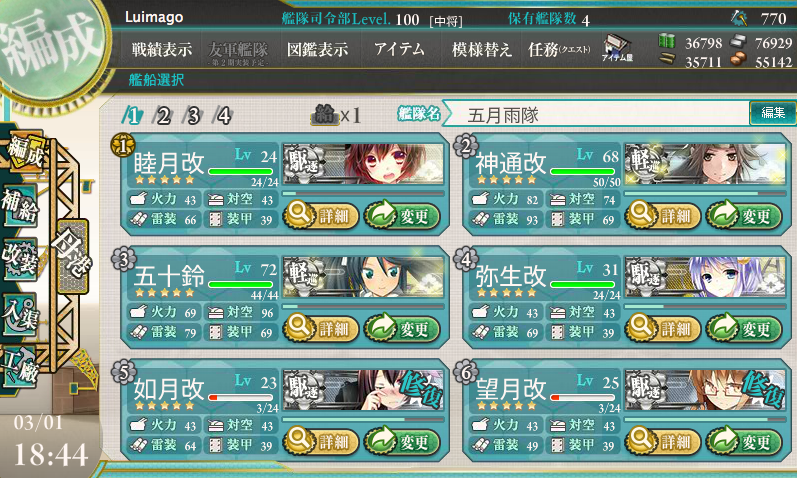
Task: Open the 改装 remodel sidebar icon
Action: pos(20,259)
